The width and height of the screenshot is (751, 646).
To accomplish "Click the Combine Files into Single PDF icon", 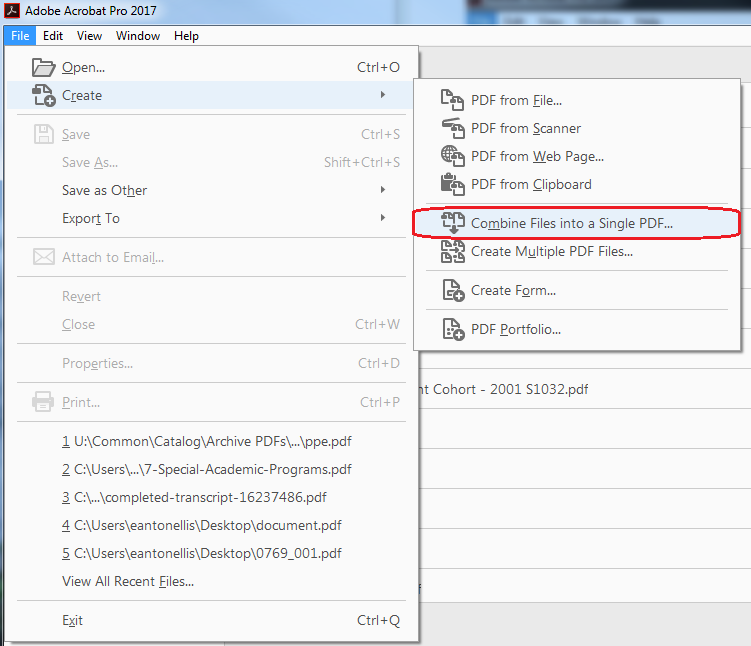I will (453, 224).
